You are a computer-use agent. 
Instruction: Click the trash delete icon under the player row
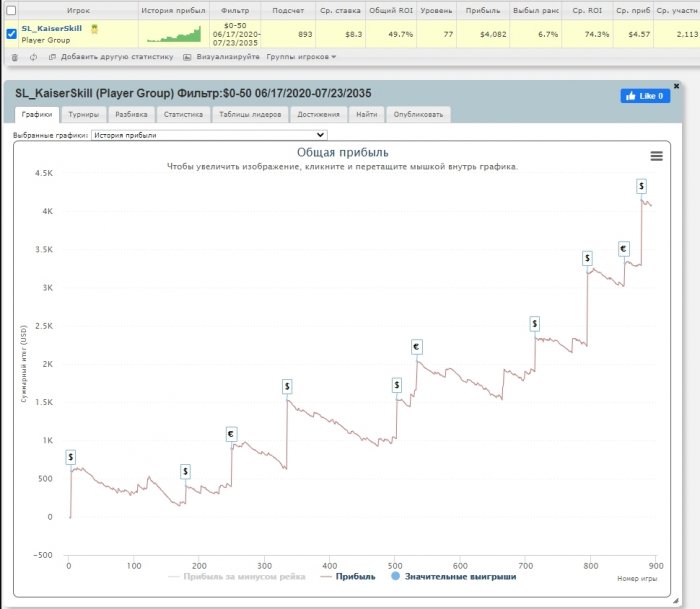click(15, 57)
